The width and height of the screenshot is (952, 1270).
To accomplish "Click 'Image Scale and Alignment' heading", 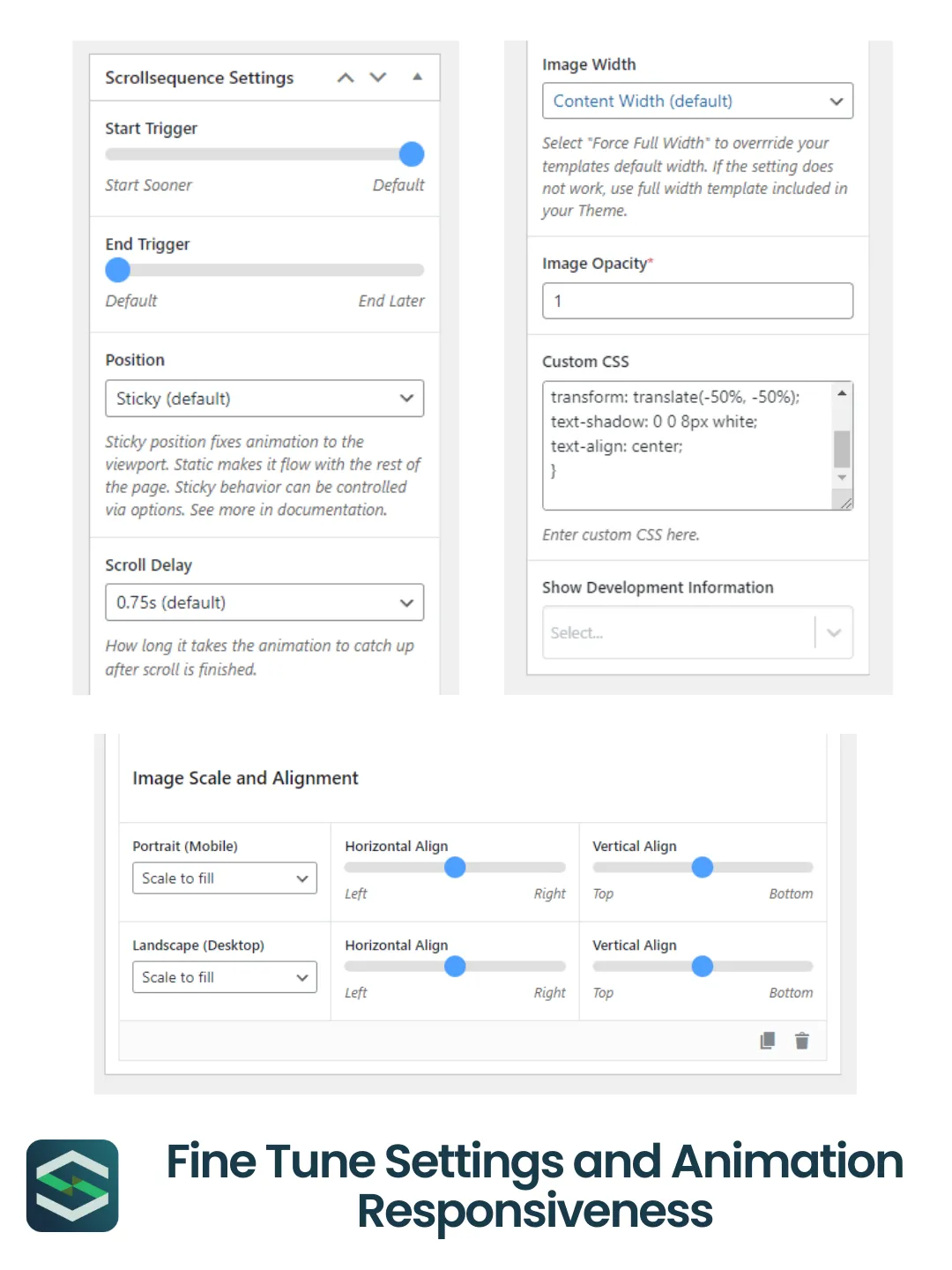I will click(x=245, y=778).
